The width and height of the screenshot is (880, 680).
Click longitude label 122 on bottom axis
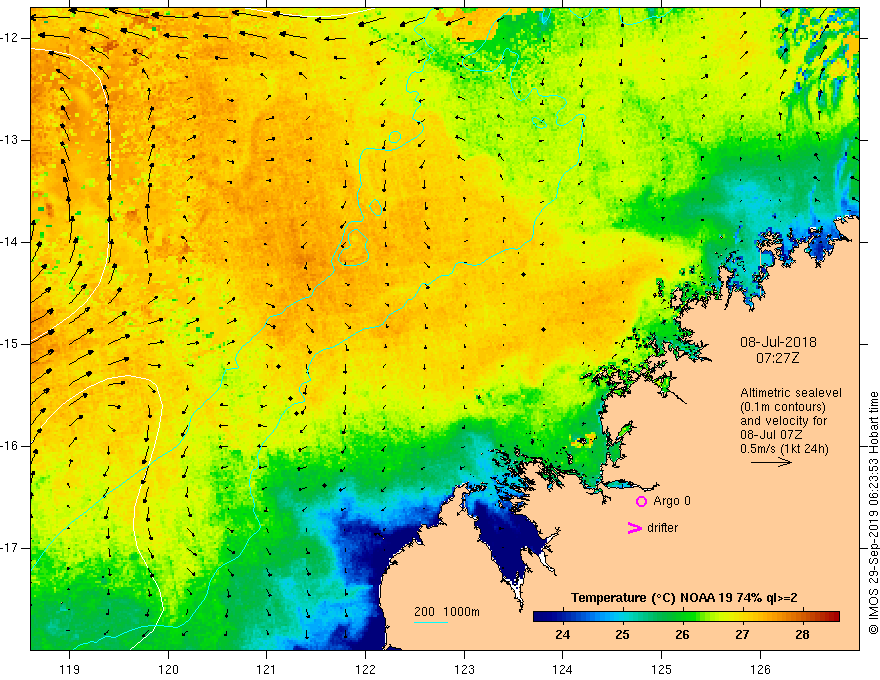tap(365, 669)
